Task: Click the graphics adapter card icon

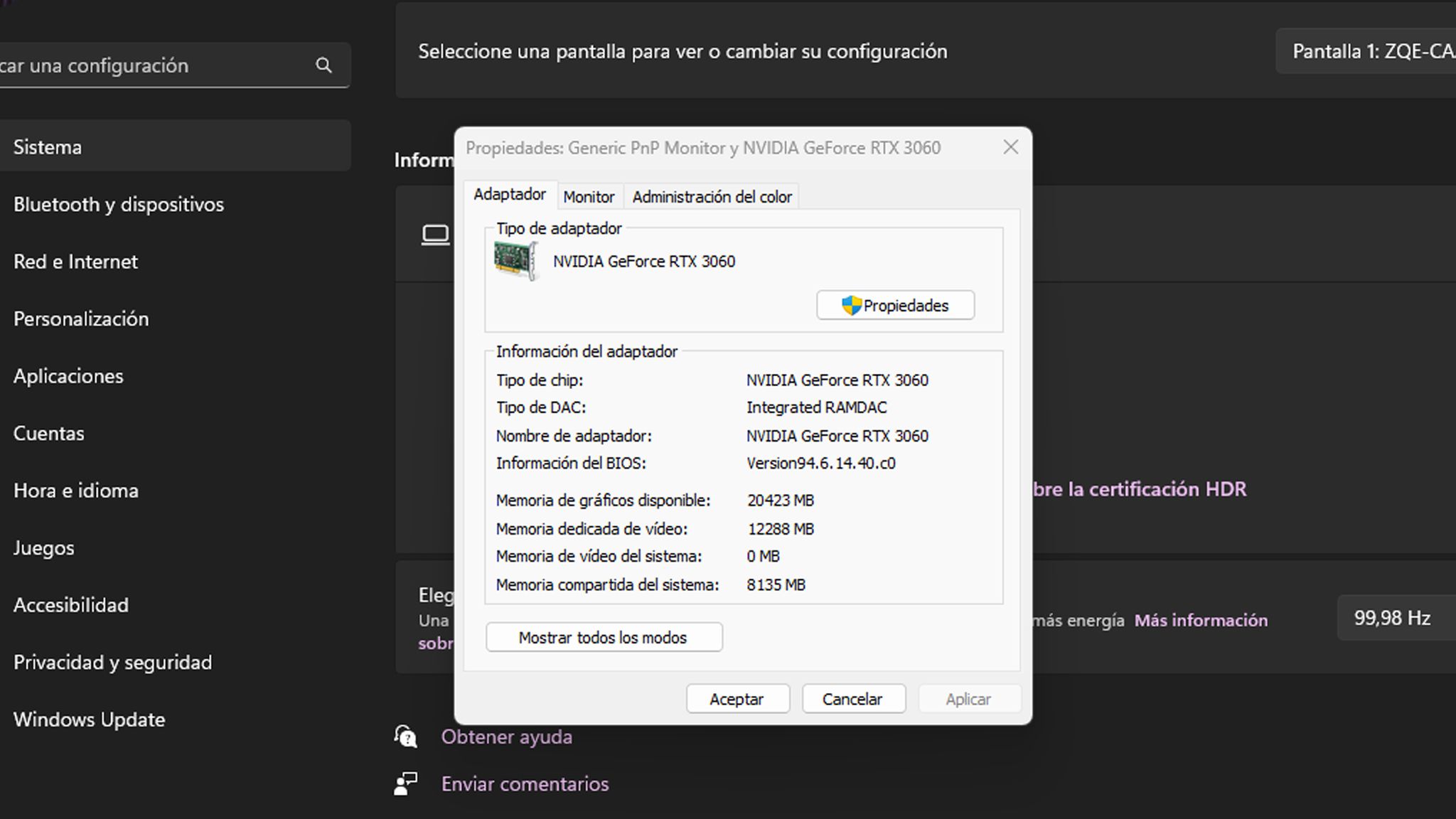Action: tap(515, 261)
